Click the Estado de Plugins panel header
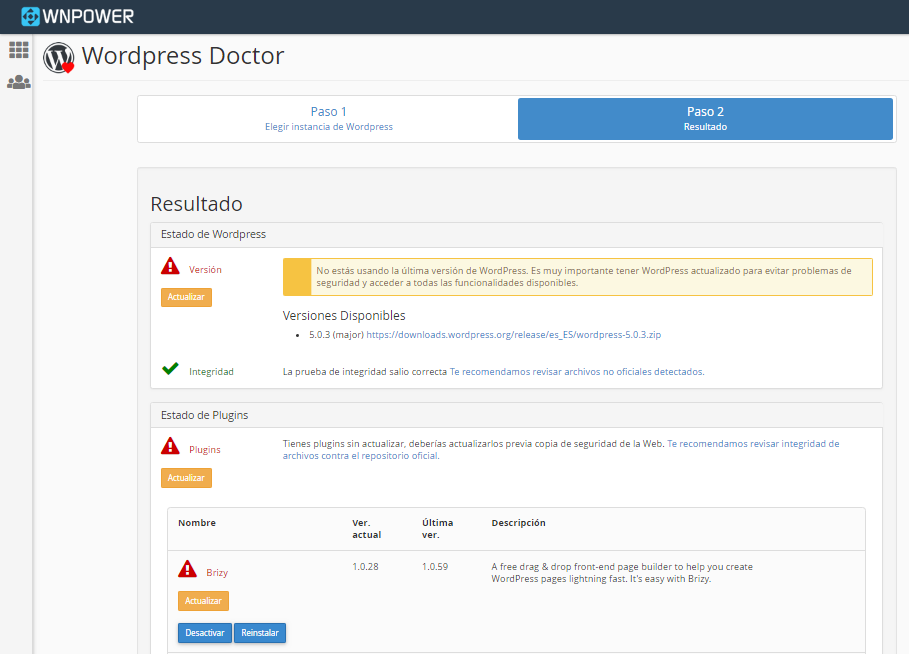Image resolution: width=909 pixels, height=654 pixels. click(x=516, y=416)
